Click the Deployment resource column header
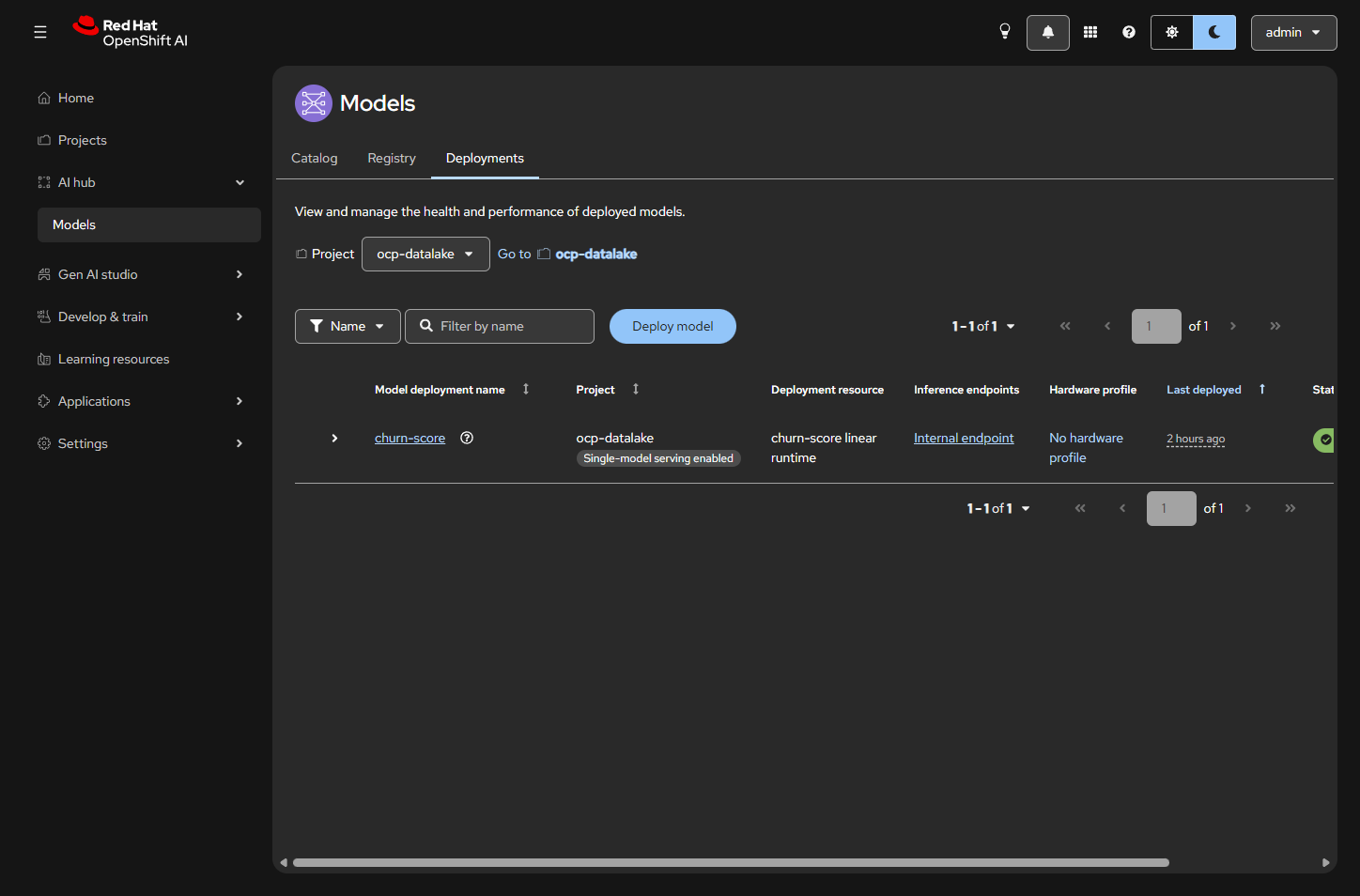 point(827,390)
